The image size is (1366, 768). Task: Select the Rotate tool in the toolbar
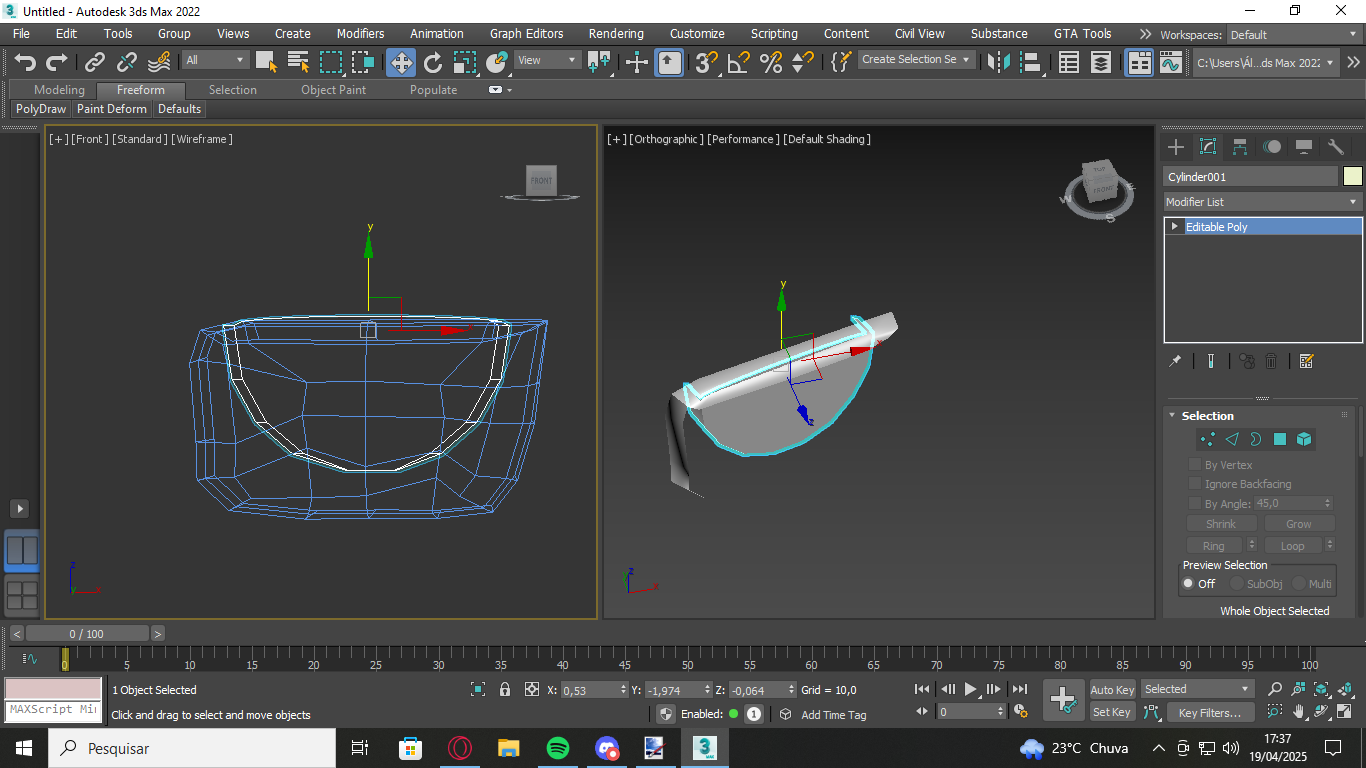[433, 63]
